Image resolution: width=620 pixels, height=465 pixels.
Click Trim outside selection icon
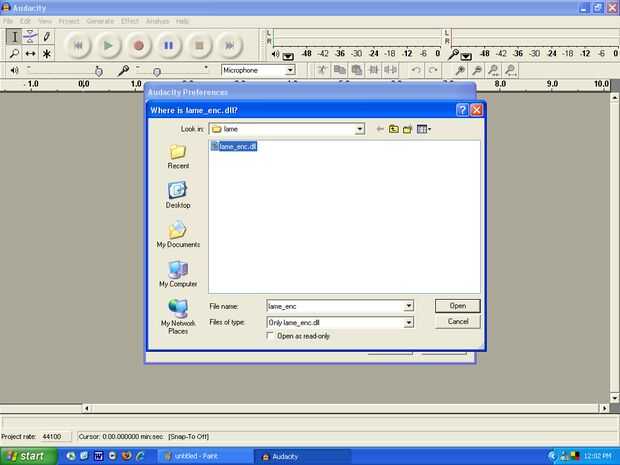click(374, 70)
